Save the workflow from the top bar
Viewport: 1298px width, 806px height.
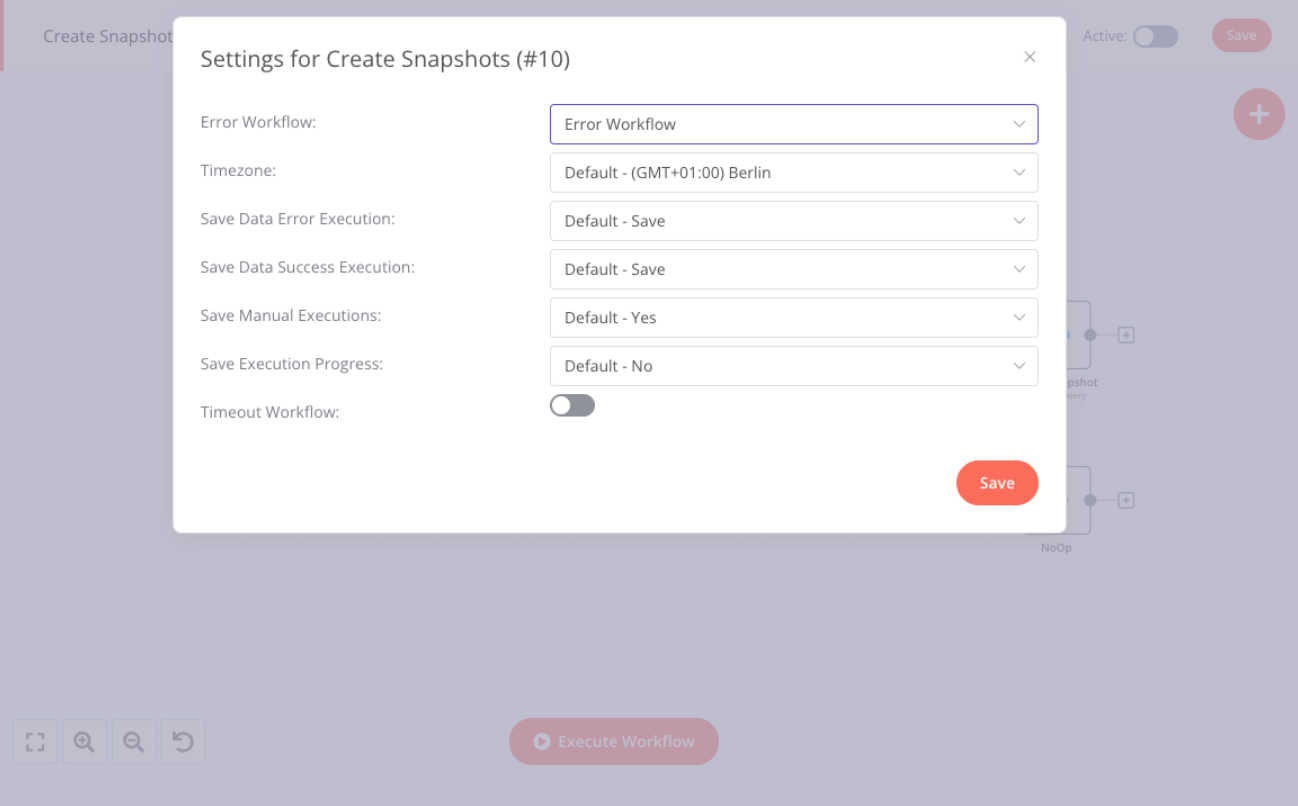point(1241,35)
